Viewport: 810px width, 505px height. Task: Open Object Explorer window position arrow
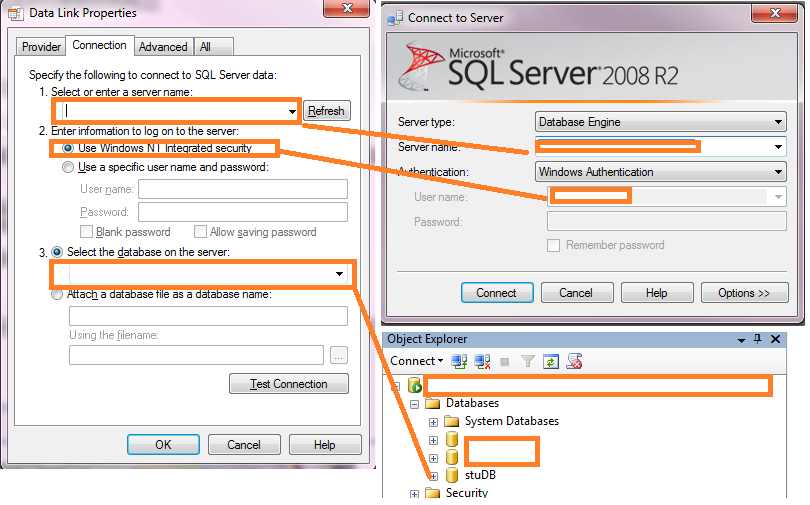point(741,340)
